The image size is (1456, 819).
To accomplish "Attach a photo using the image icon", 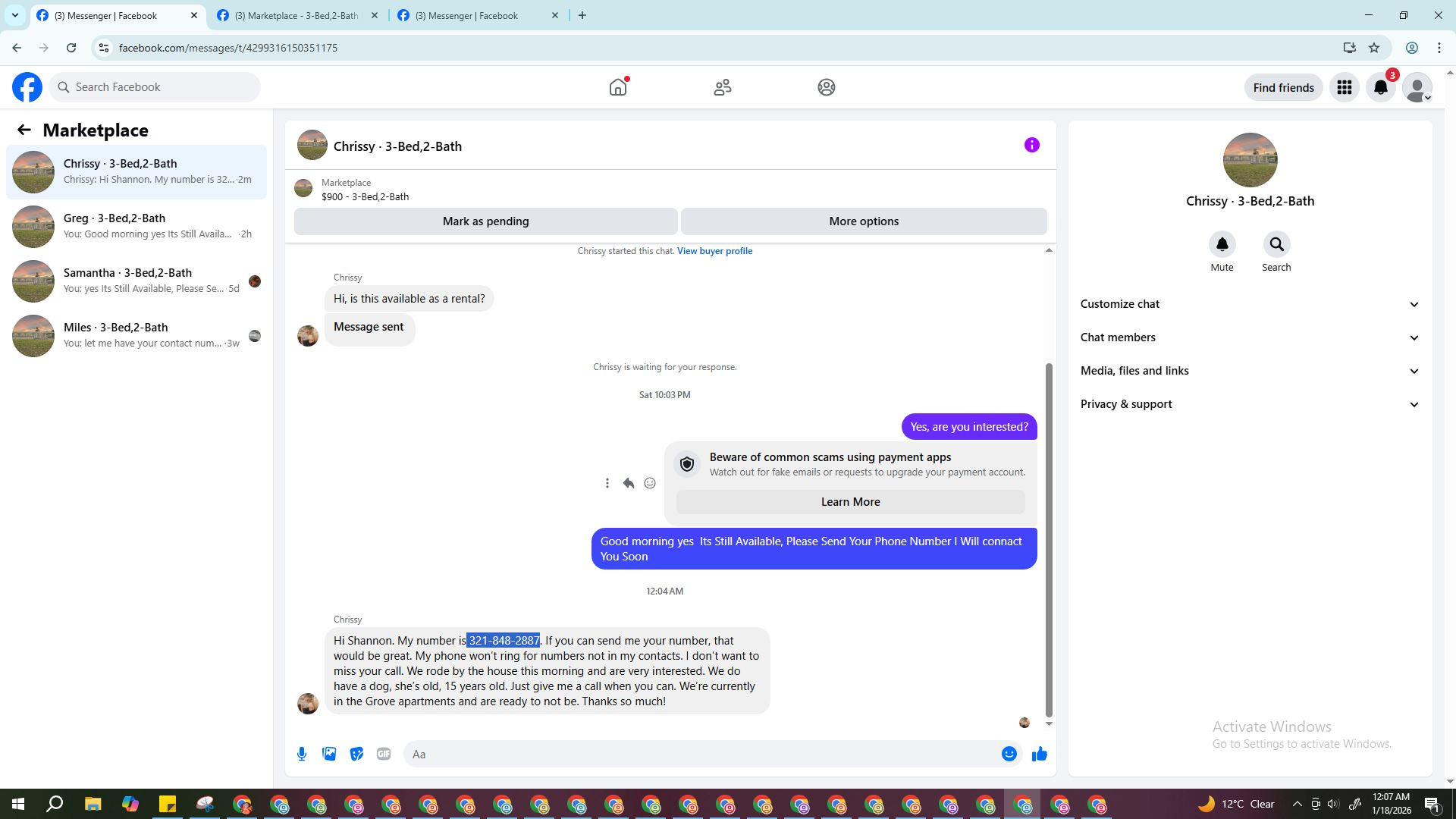I will pos(329,754).
